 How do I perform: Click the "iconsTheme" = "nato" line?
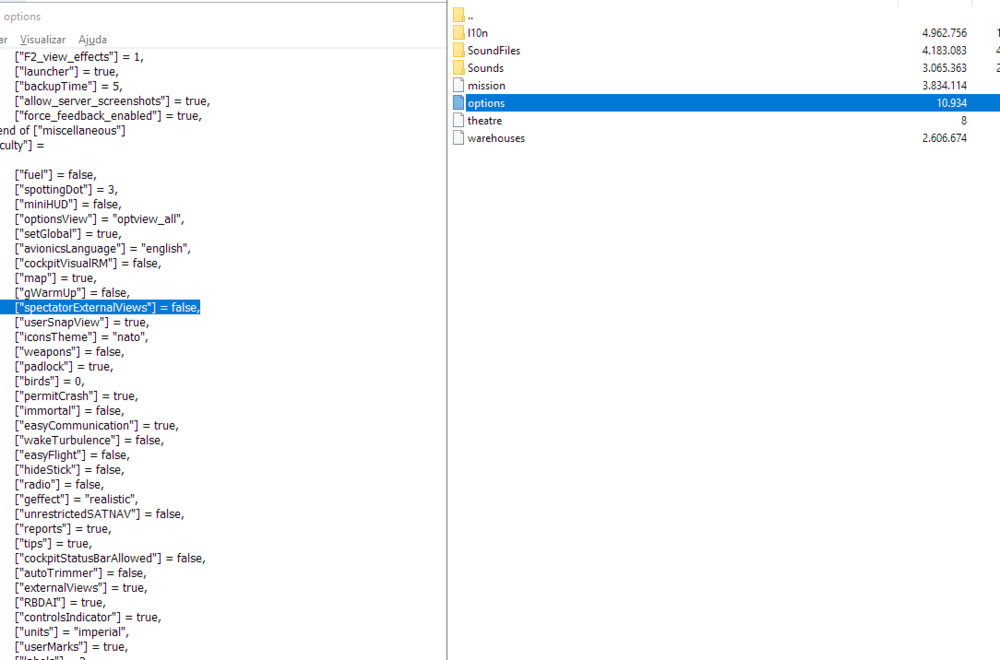coord(82,337)
